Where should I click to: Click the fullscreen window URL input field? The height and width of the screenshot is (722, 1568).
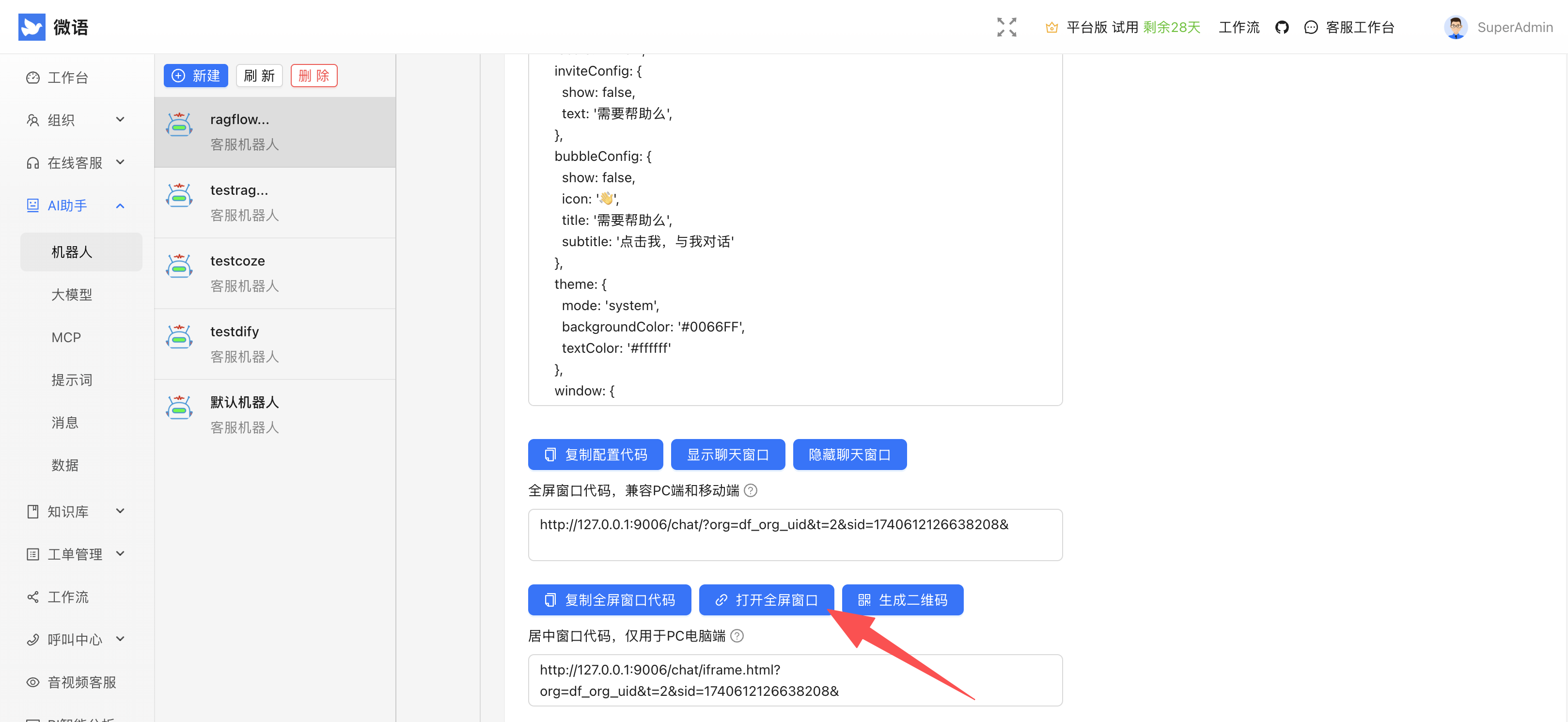[x=794, y=534]
